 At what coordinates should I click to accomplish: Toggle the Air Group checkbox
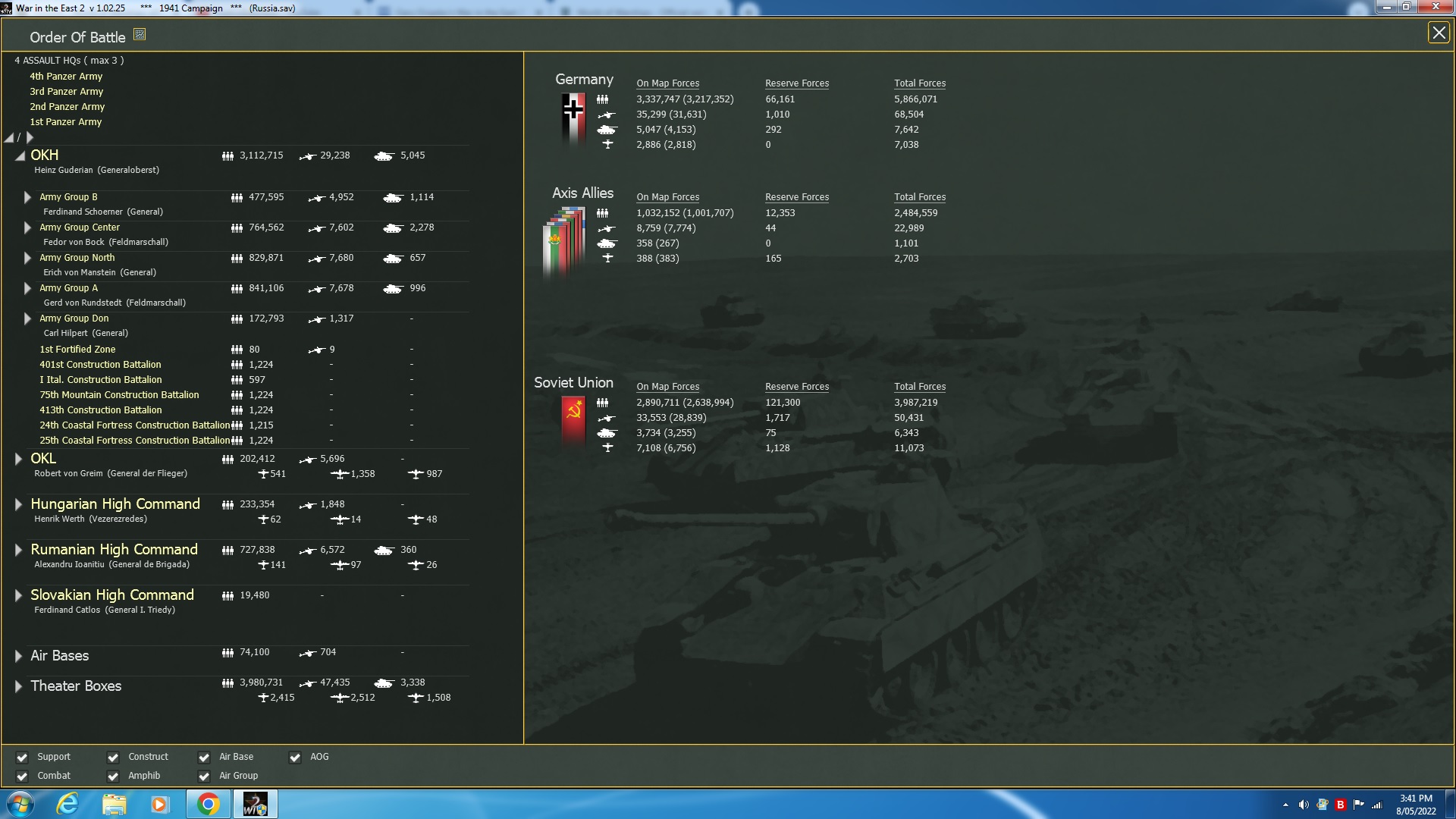tap(204, 776)
